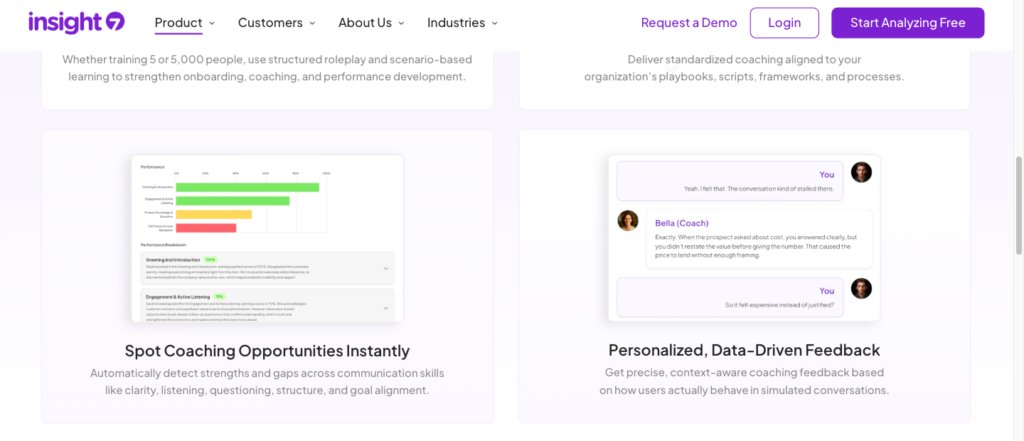The width and height of the screenshot is (1024, 441).
Task: Click the red Call Closure bar
Action: point(206,228)
